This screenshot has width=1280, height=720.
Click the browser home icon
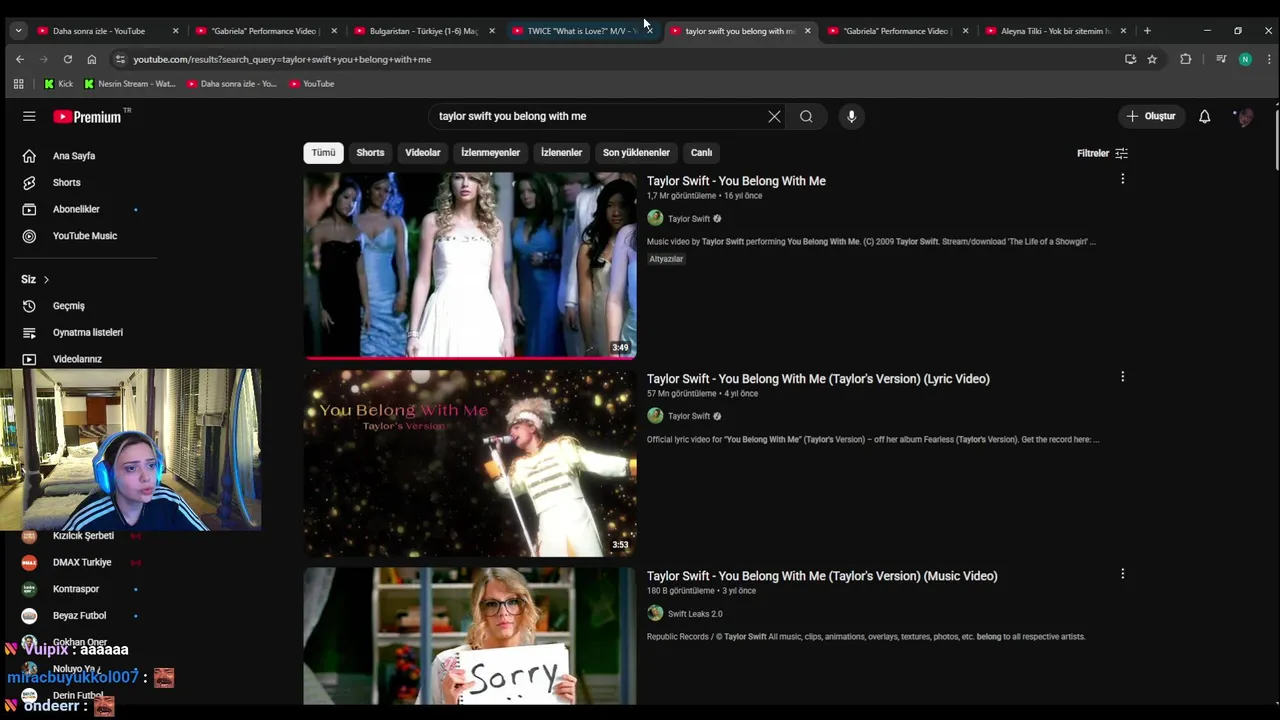click(x=92, y=59)
